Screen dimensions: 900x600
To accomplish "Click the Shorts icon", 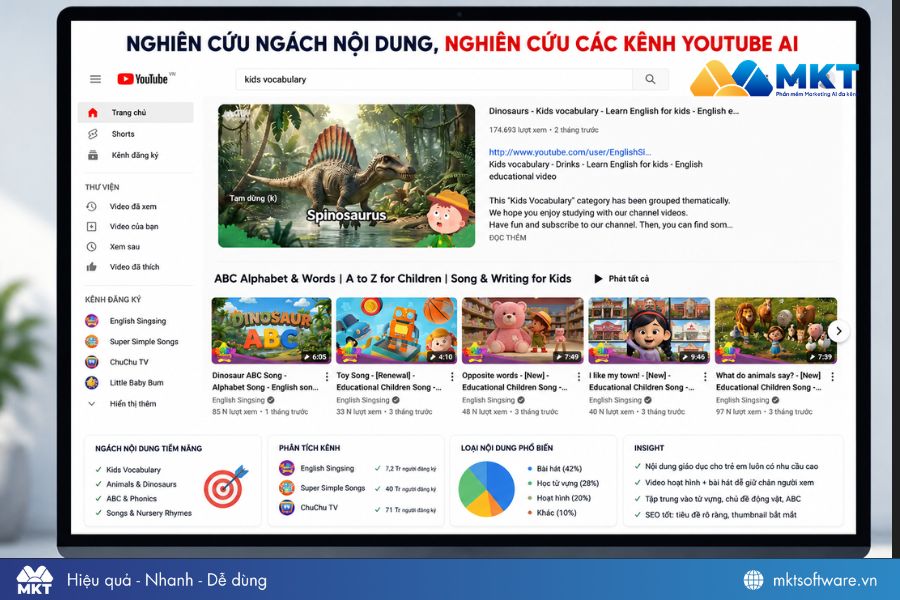I will (92, 134).
